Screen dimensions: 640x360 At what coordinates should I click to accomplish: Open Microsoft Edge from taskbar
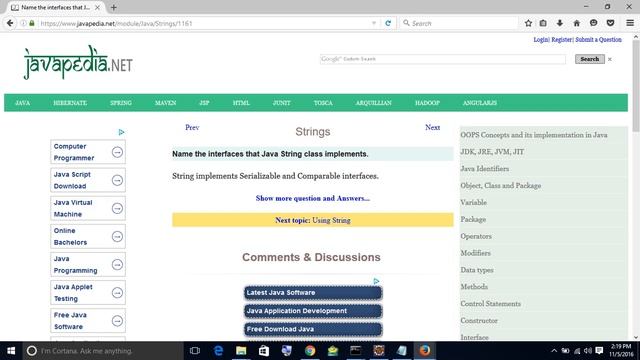point(218,351)
